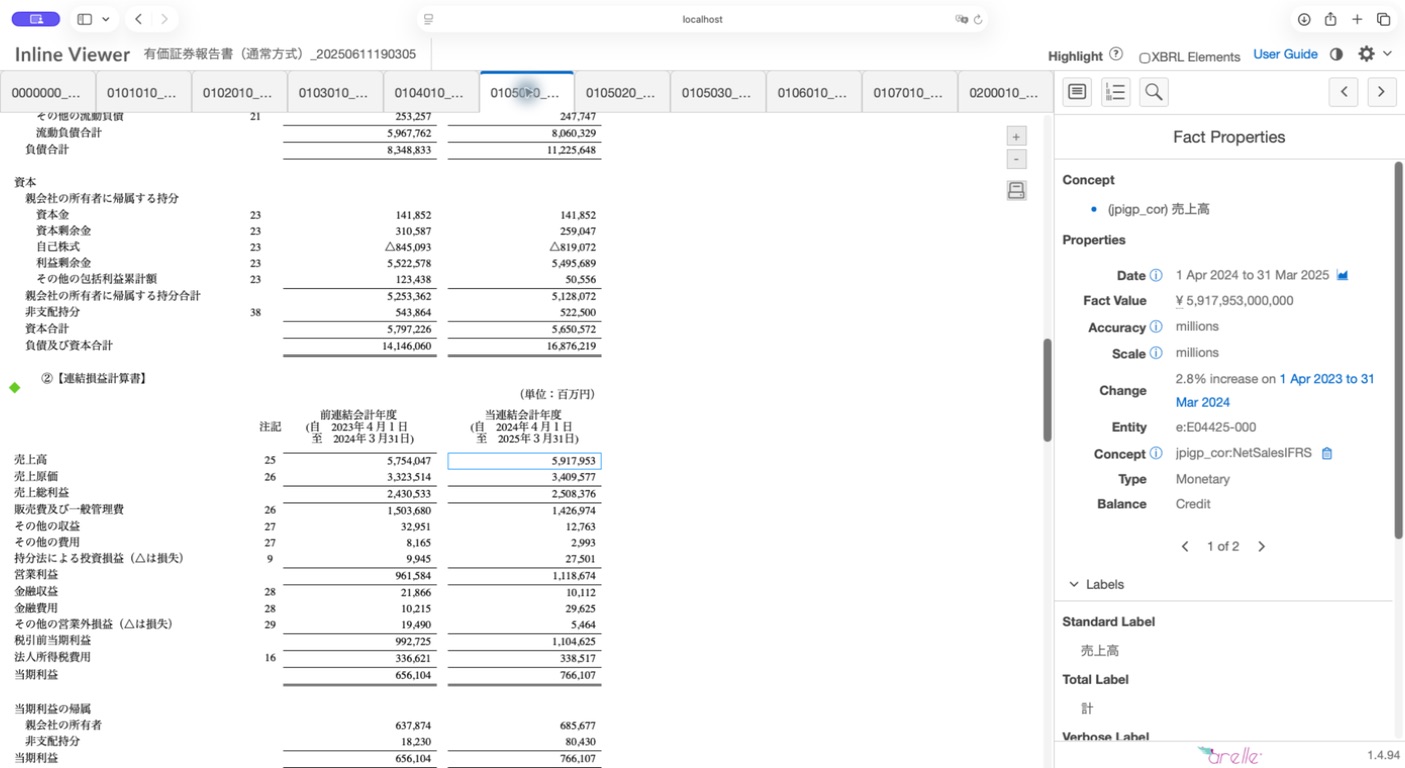The width and height of the screenshot is (1405, 768).
Task: Open the search magnifier icon
Action: [x=1153, y=92]
